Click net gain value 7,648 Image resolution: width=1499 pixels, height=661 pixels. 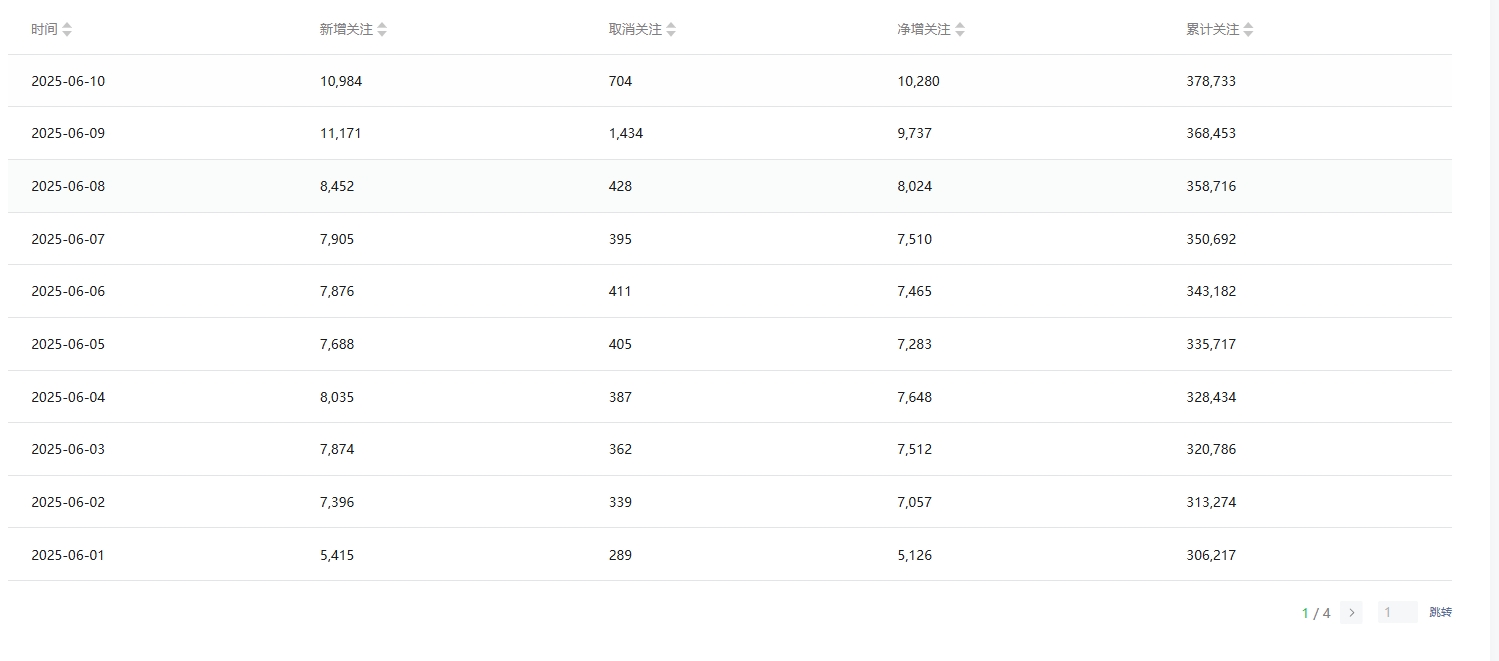(x=915, y=397)
